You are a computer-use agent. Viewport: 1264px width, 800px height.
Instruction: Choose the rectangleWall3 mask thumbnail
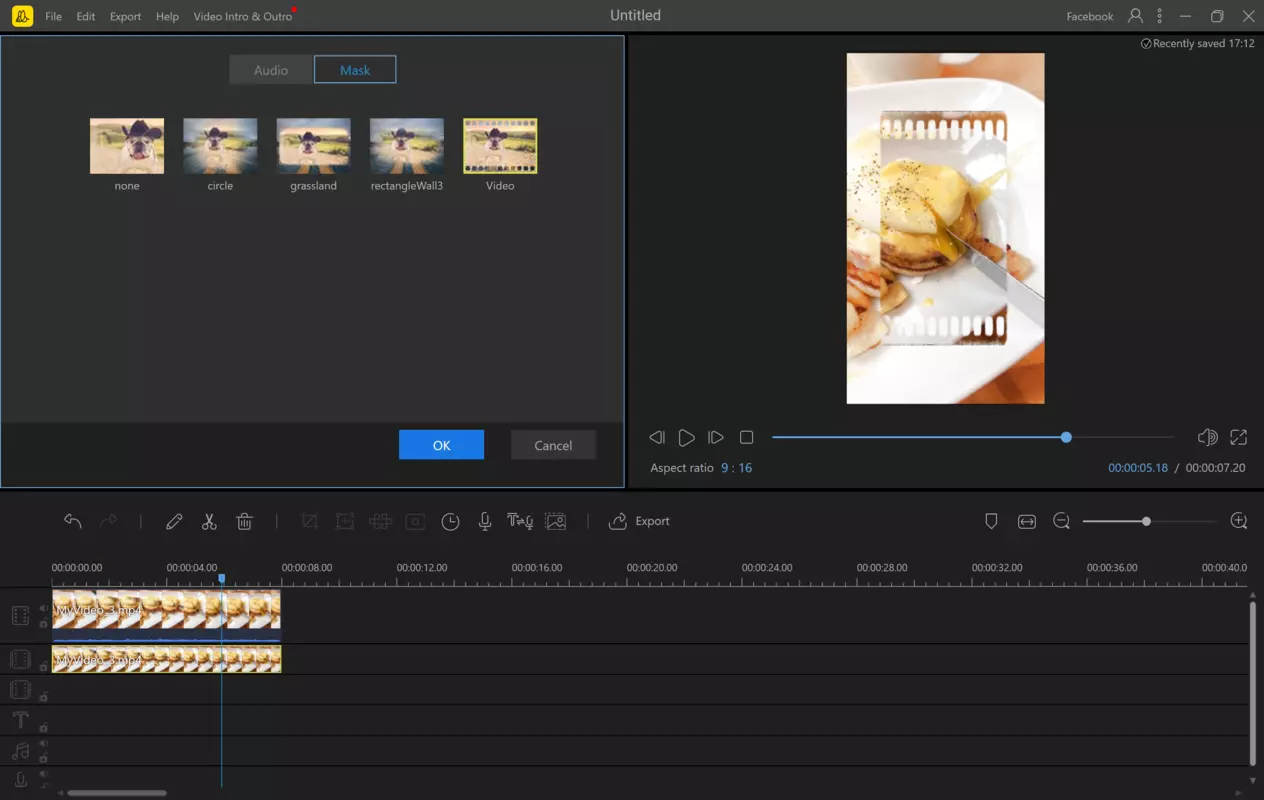(x=407, y=146)
